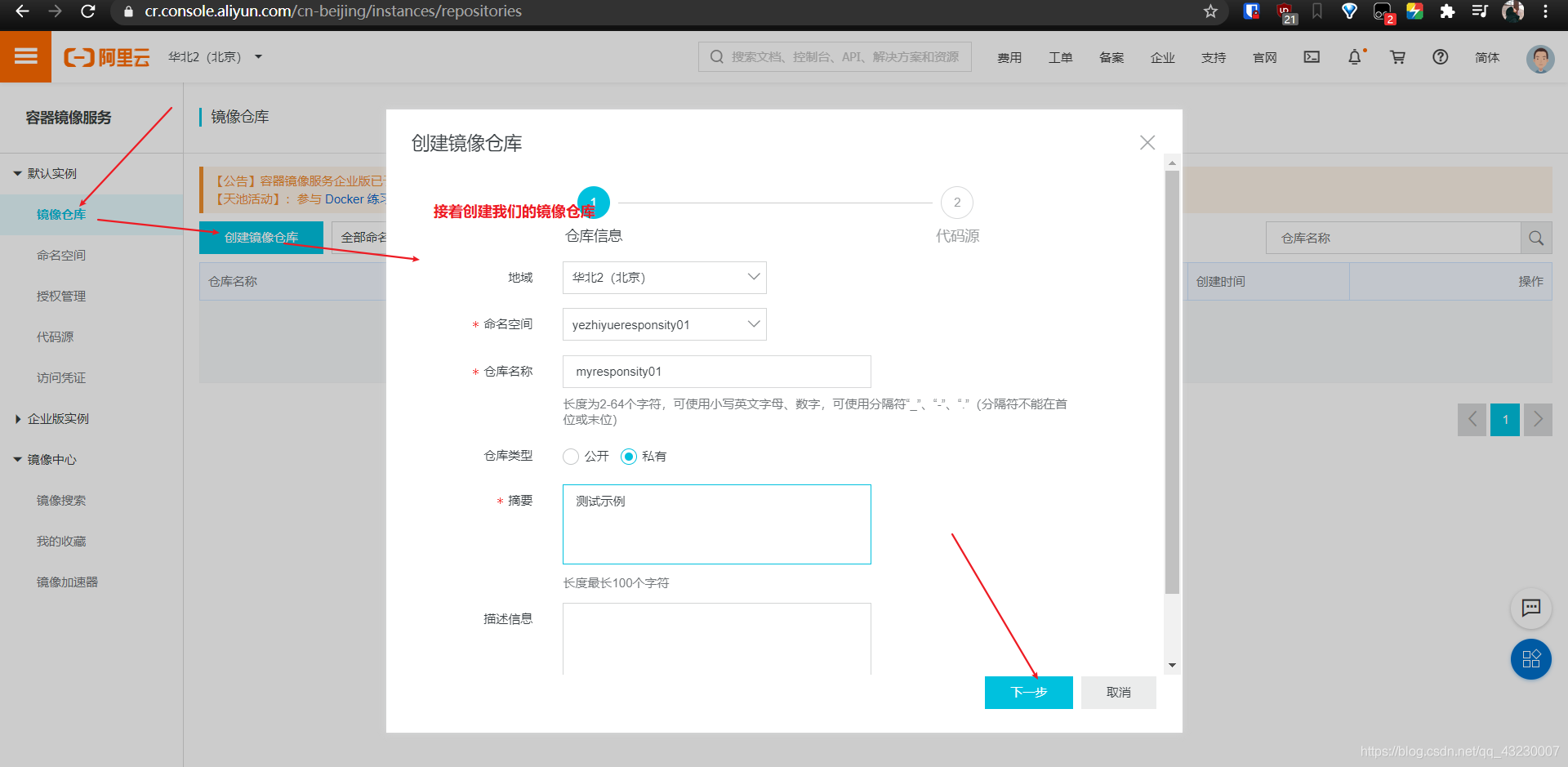Open the 费用 menu in header
This screenshot has height=767, width=1568.
[1009, 57]
